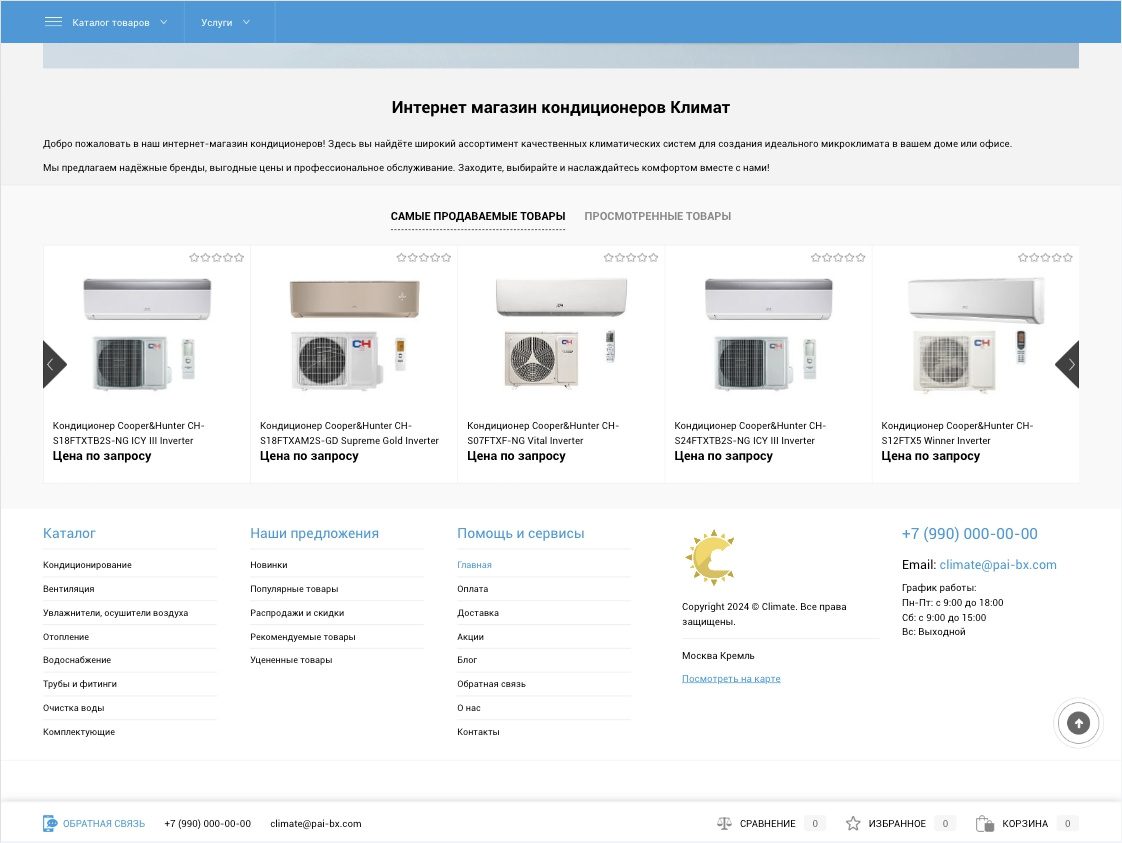Rate the Supreme Gold Inverter conditioner stars
1122x843 pixels.
click(x=424, y=258)
